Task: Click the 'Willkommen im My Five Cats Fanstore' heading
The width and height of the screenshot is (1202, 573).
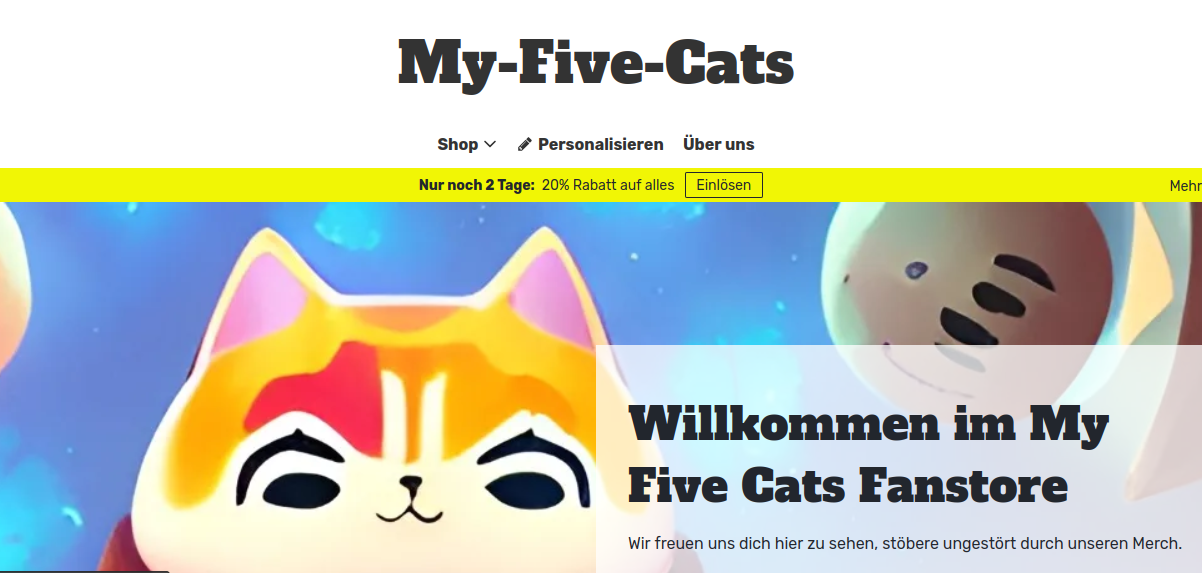Action: [868, 456]
